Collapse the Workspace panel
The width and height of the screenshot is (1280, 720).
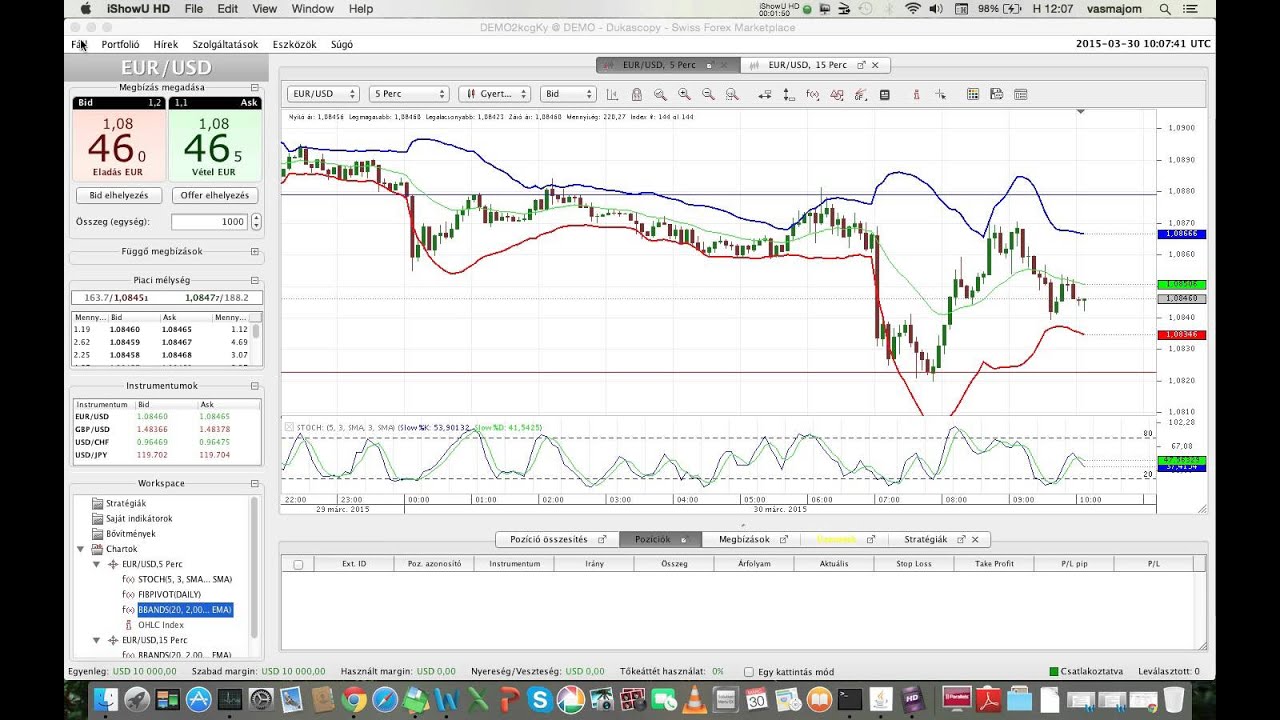(x=254, y=483)
